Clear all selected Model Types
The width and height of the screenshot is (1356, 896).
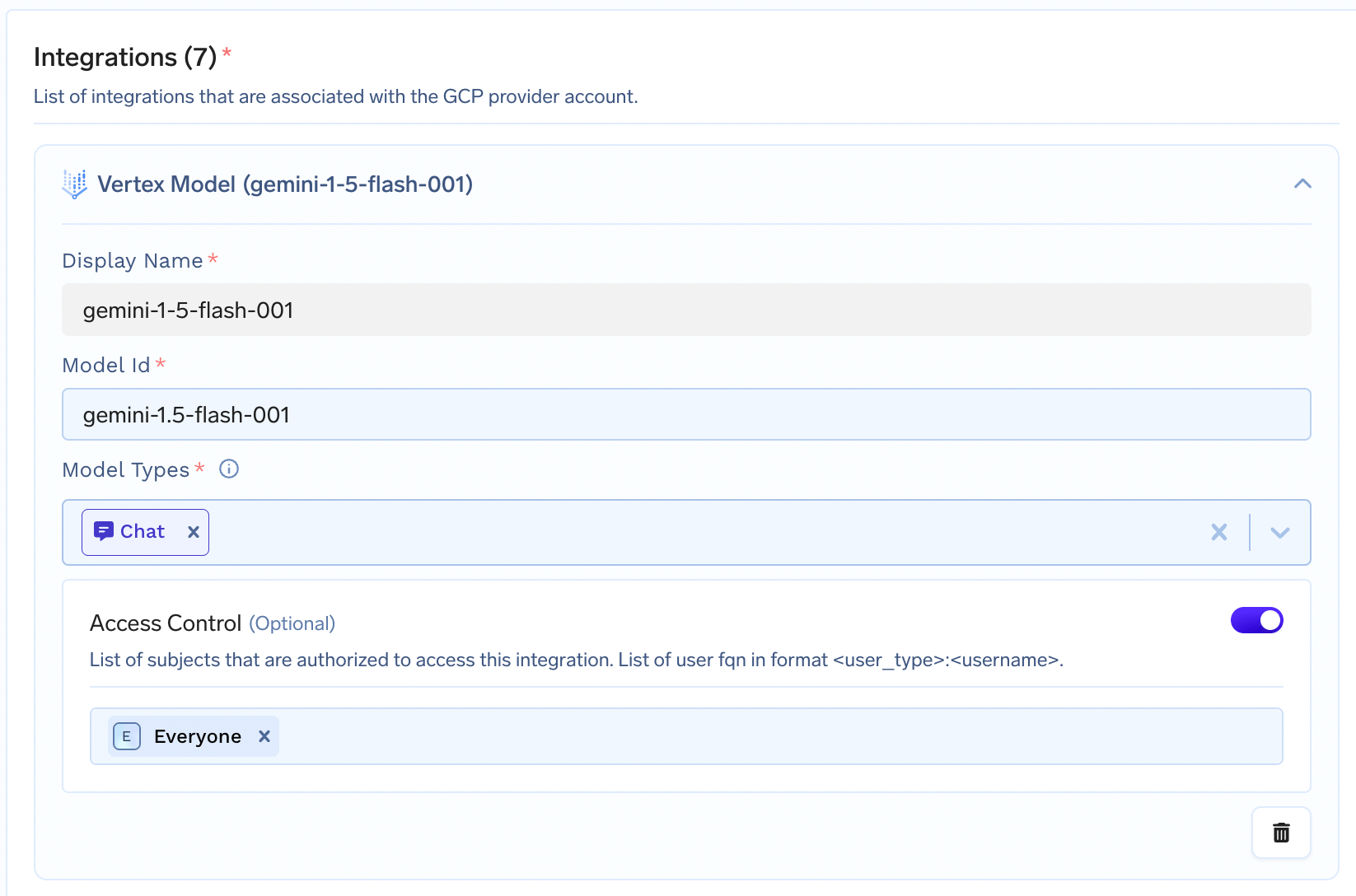[1219, 532]
